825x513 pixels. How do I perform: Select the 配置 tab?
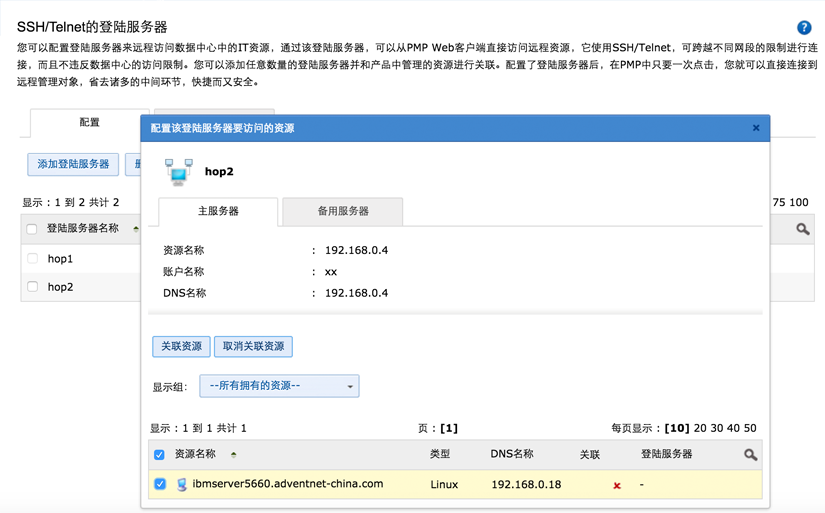89,123
